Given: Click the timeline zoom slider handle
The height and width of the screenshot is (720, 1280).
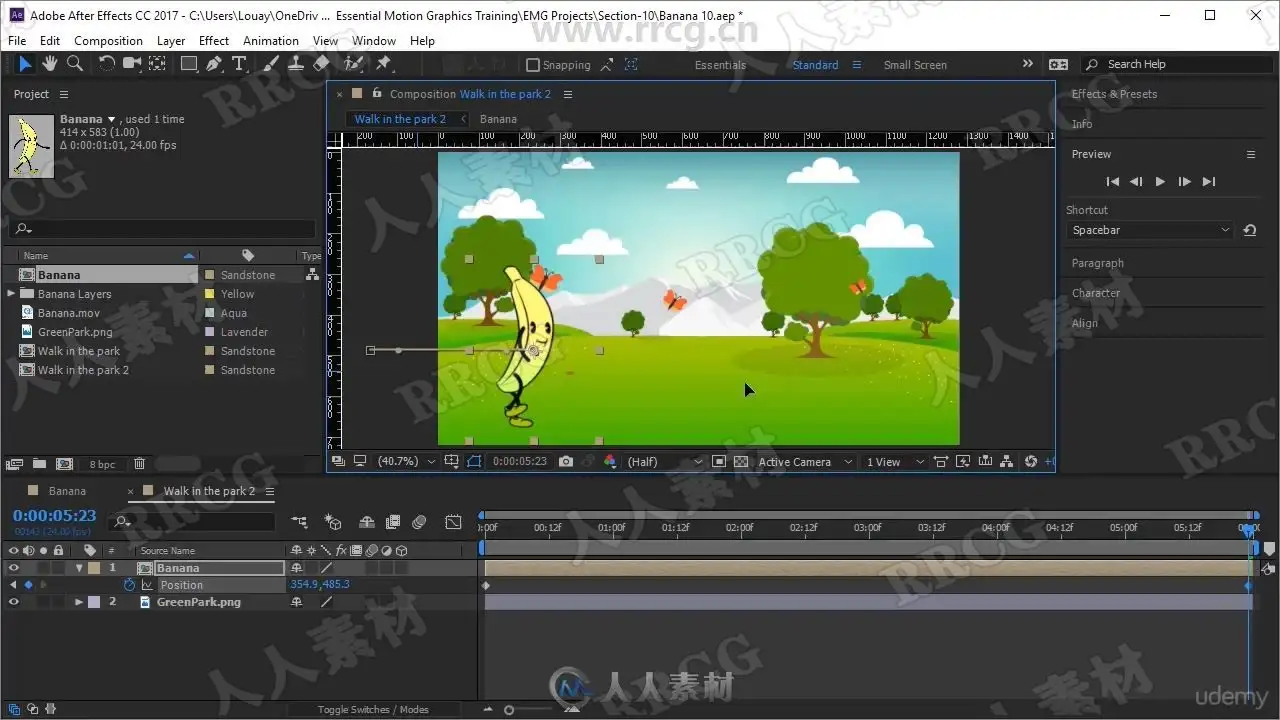Looking at the screenshot, I should (x=509, y=710).
